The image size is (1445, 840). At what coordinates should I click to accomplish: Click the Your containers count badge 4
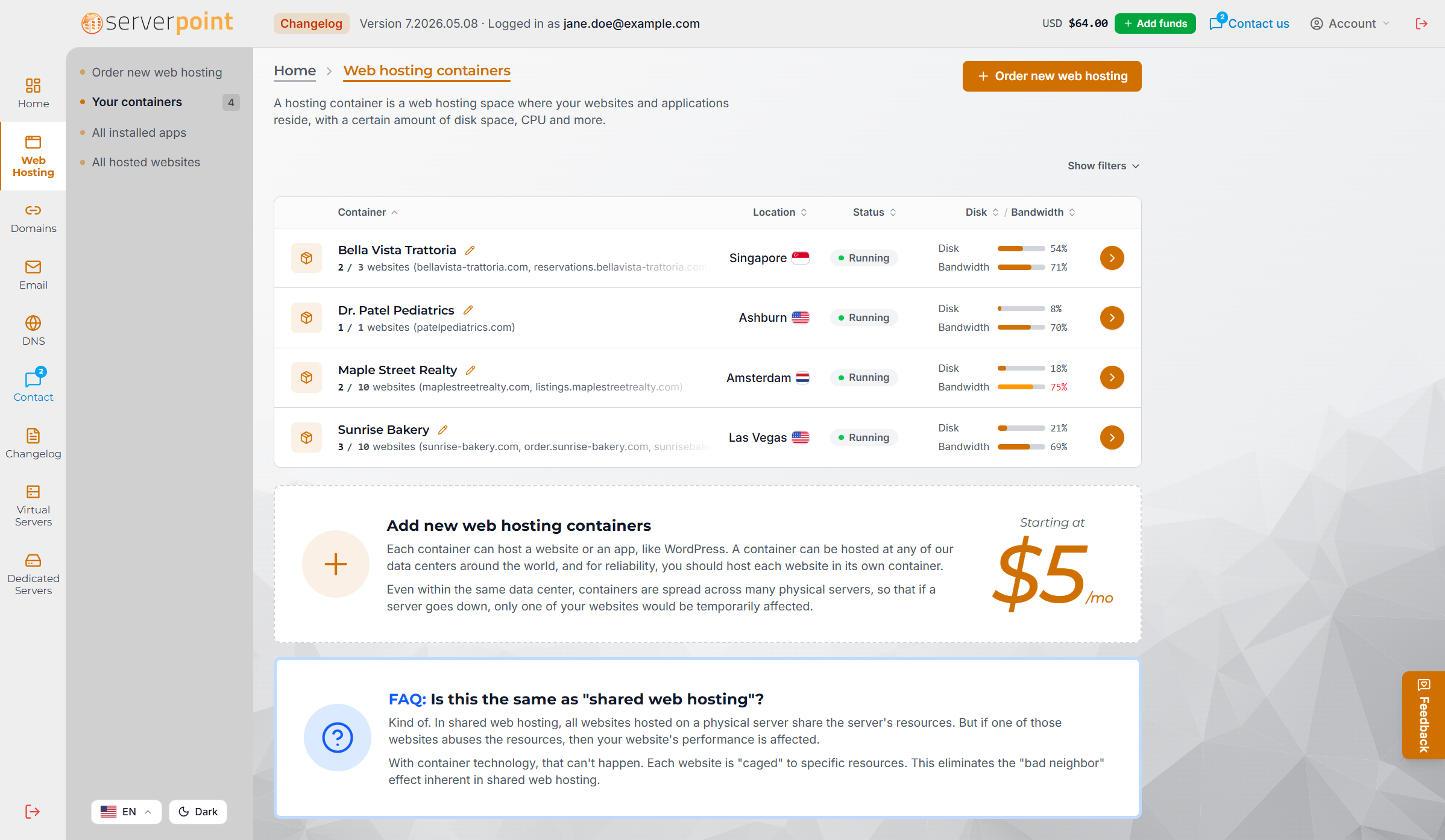pos(231,102)
